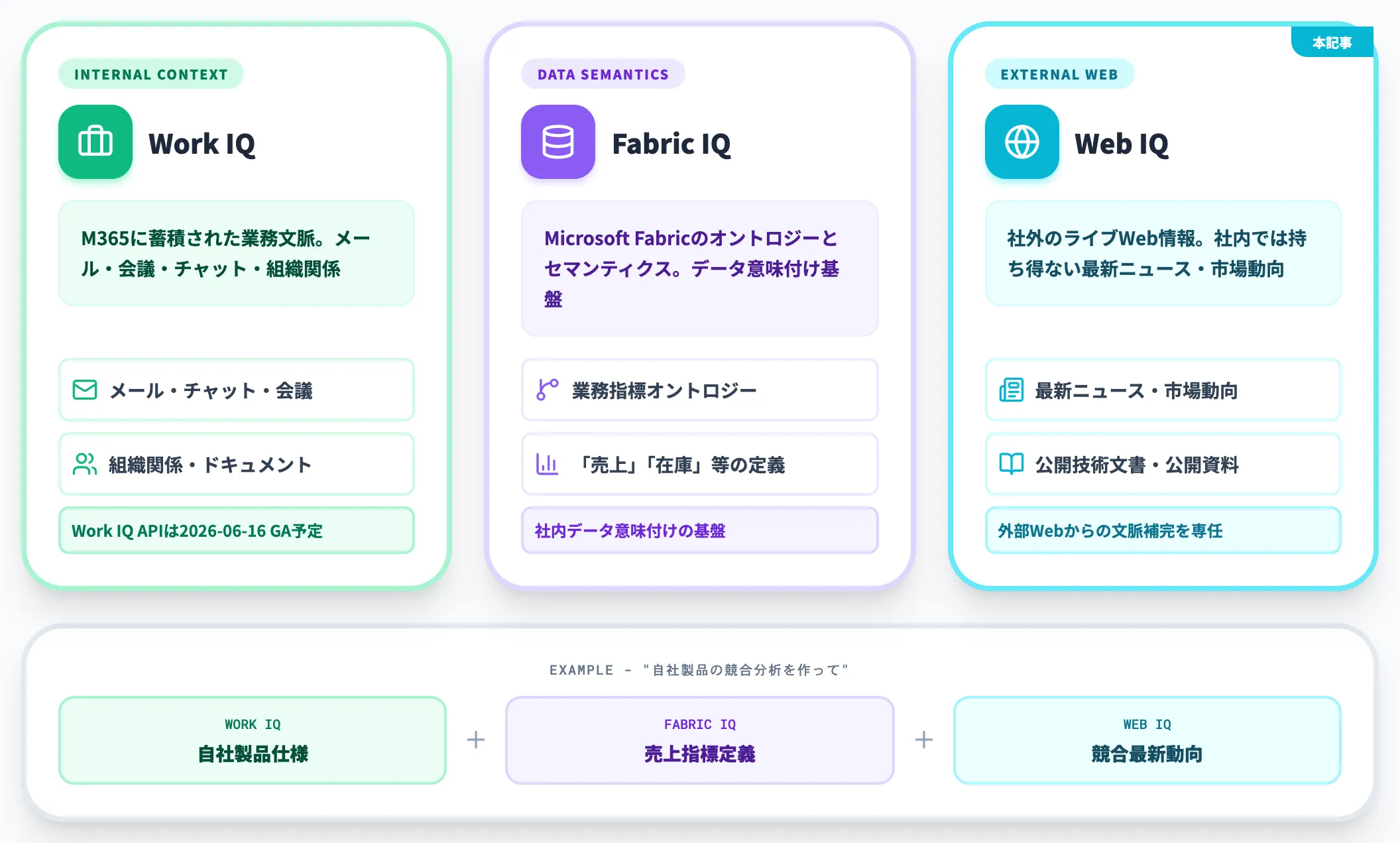1400x843 pixels.
Task: Click the Web IQ heading
Action: [x=1122, y=144]
